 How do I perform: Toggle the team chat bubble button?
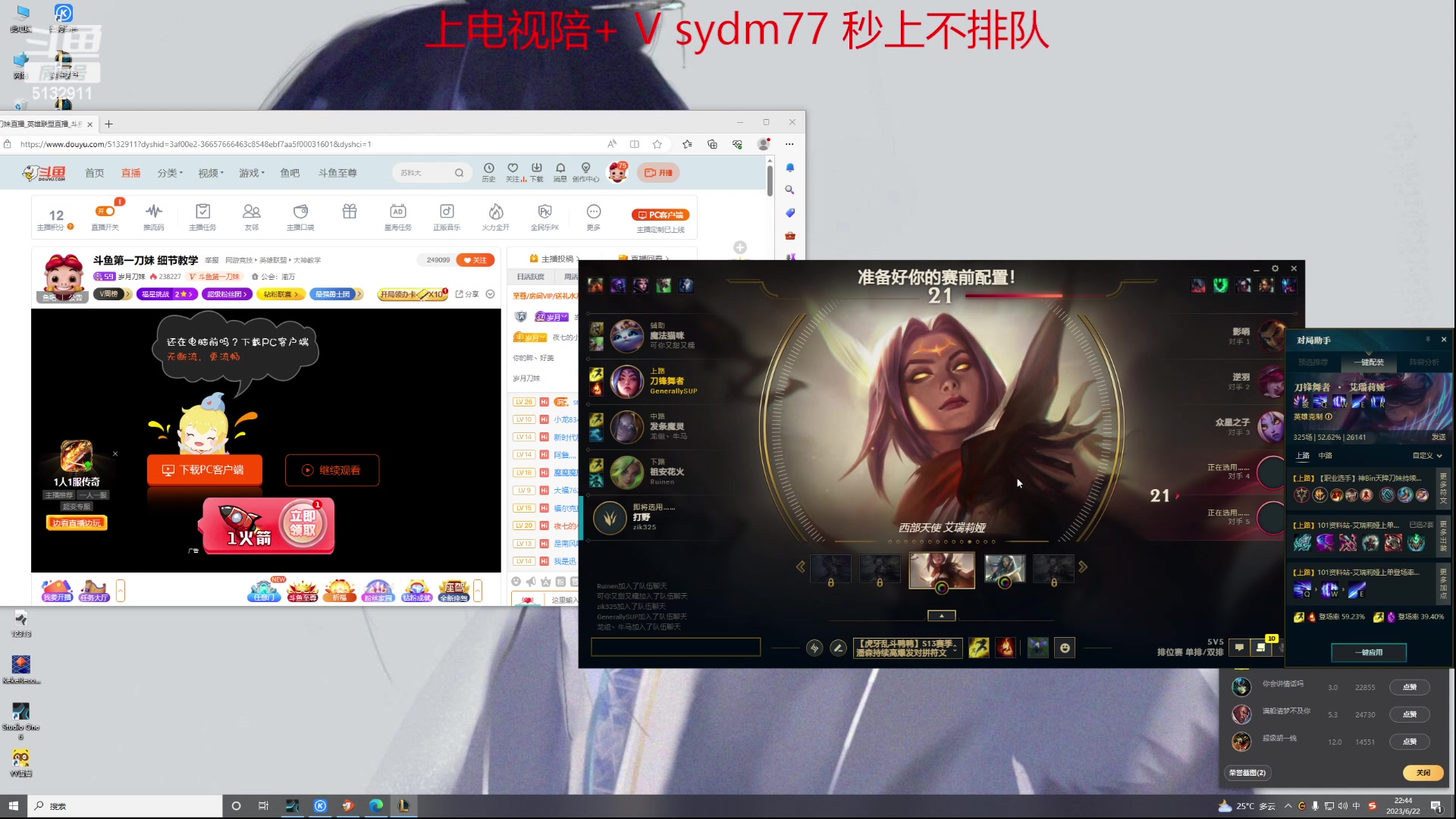[1239, 648]
